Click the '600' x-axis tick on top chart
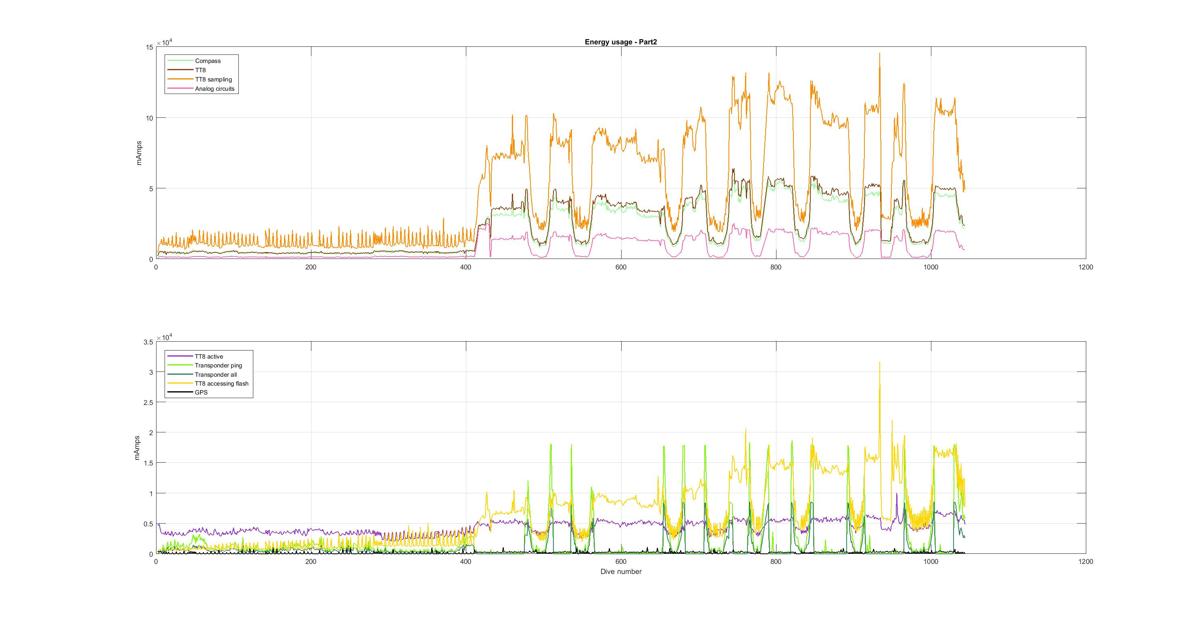1200x622 pixels. pyautogui.click(x=621, y=267)
